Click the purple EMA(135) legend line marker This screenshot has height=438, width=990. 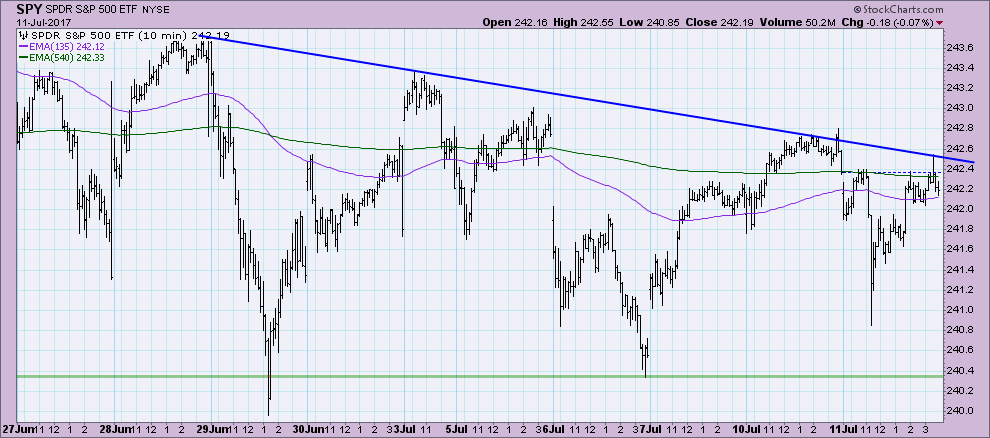coord(23,47)
